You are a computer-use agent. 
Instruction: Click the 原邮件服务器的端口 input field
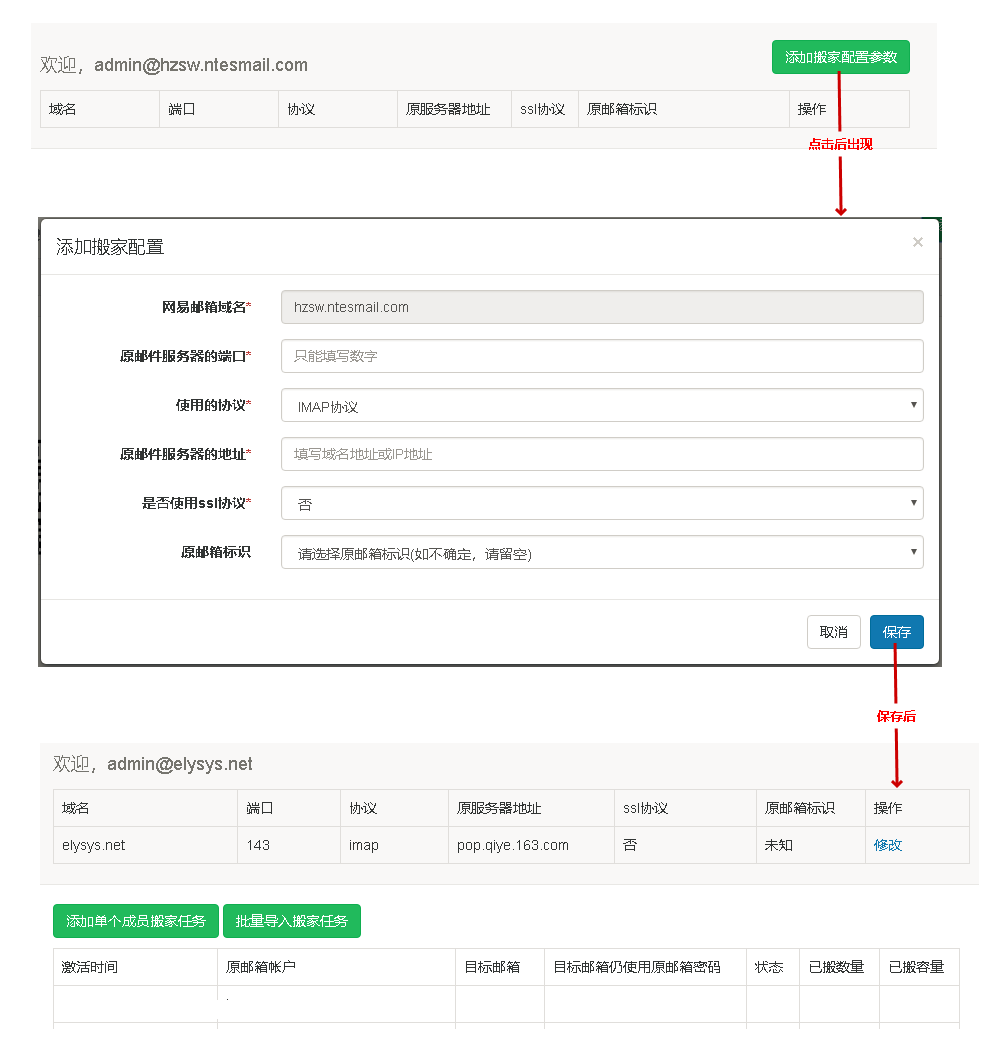coord(602,356)
